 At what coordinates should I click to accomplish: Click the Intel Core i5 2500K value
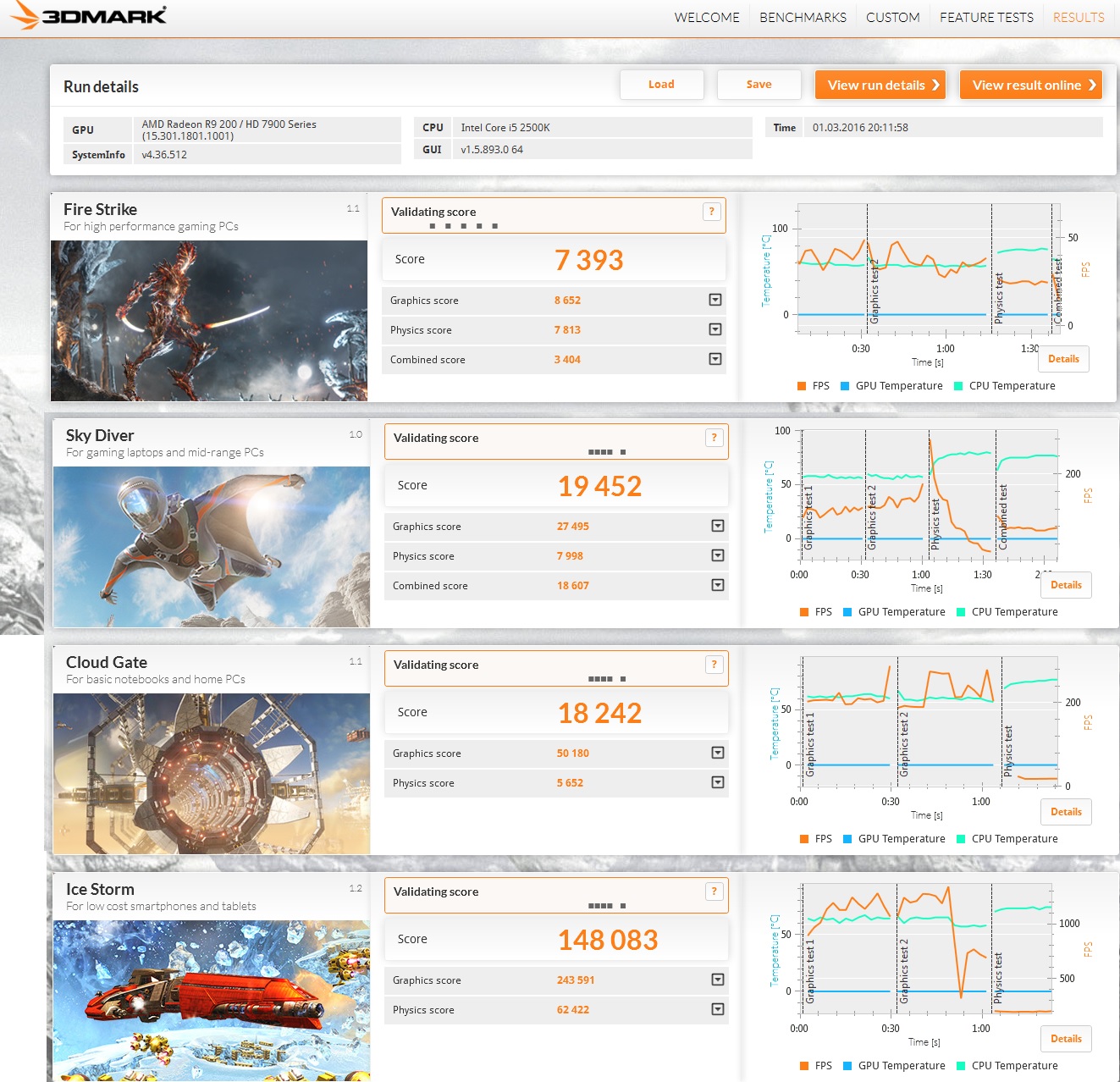(505, 128)
